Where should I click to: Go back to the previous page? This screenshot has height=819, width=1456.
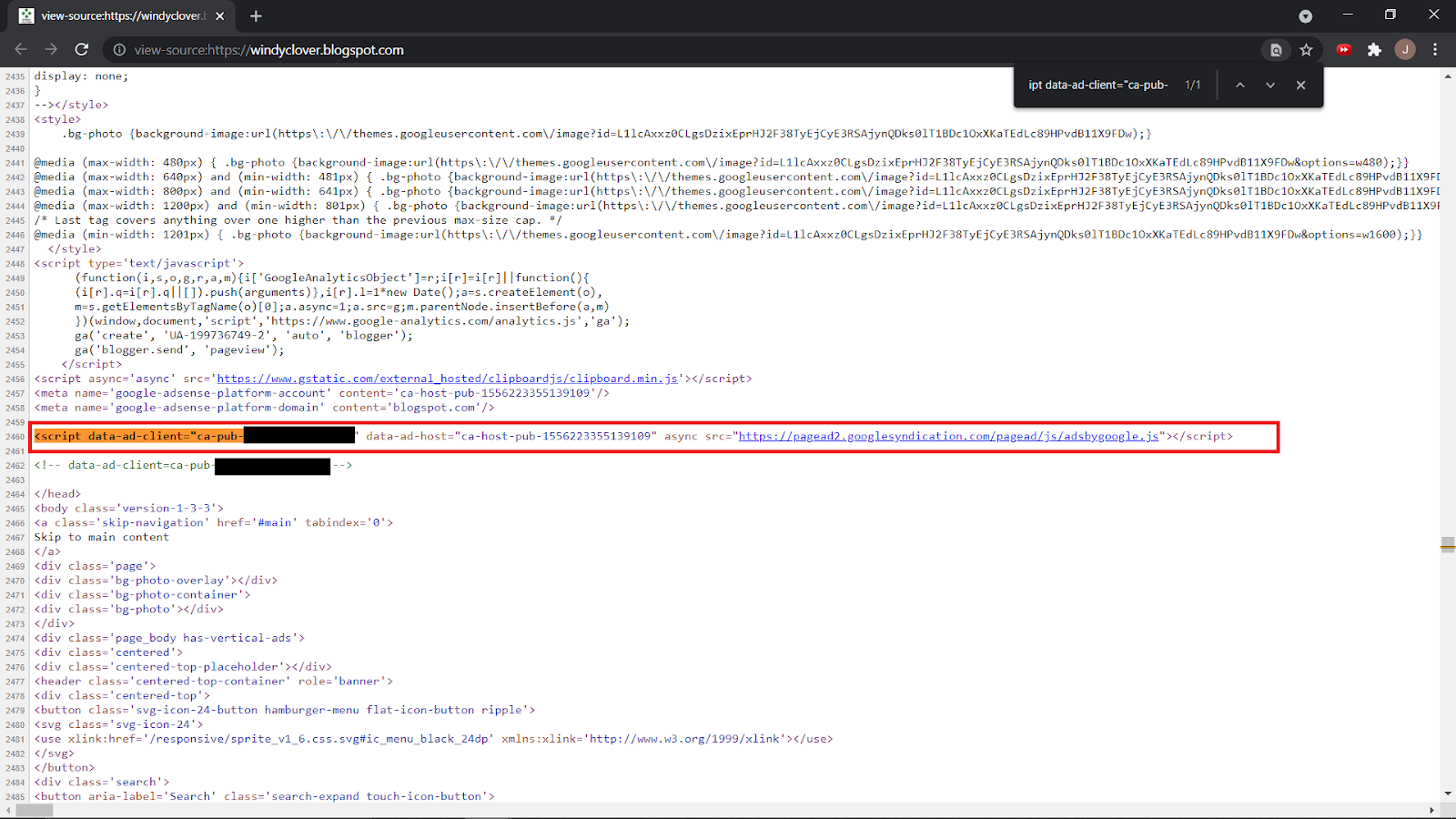tap(21, 49)
